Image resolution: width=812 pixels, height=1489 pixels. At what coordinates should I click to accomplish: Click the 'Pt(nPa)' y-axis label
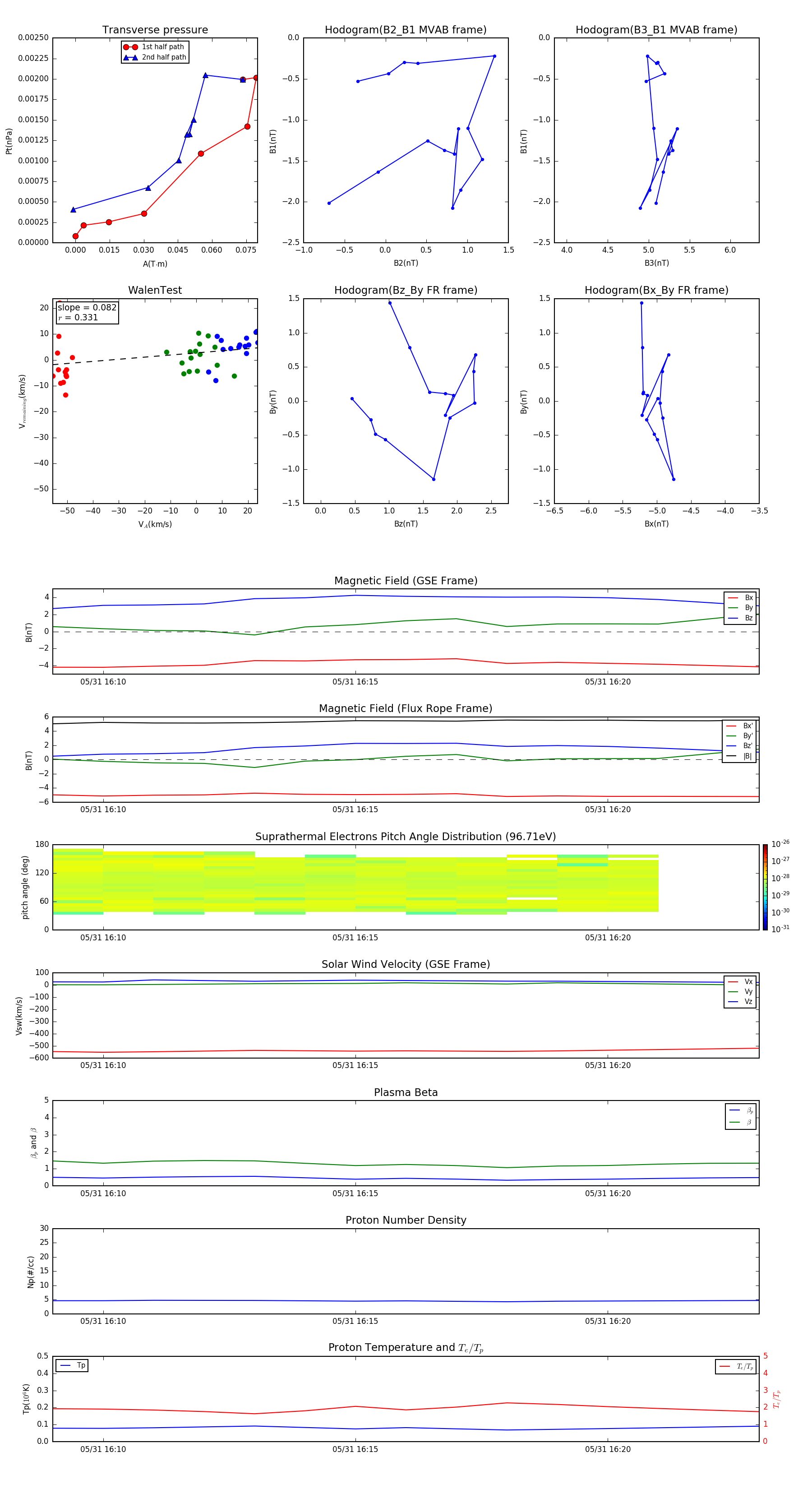pyautogui.click(x=9, y=141)
